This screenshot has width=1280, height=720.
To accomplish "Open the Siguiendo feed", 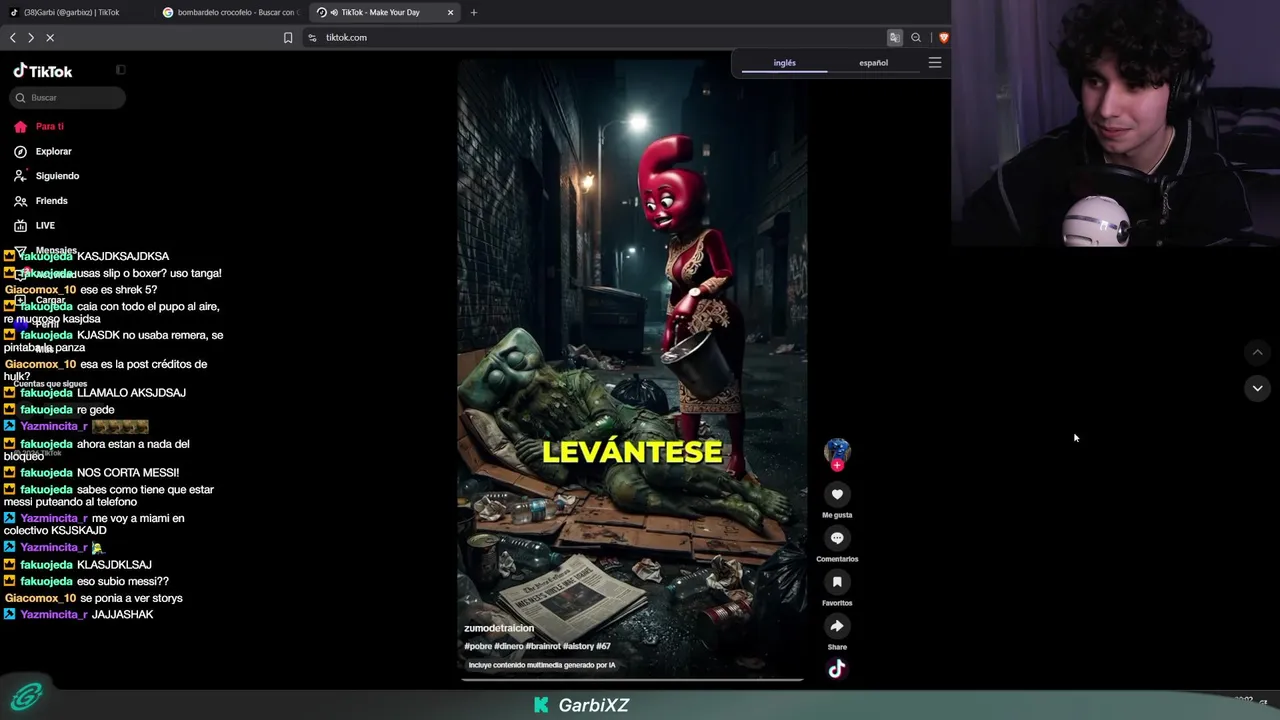I will coord(47,176).
